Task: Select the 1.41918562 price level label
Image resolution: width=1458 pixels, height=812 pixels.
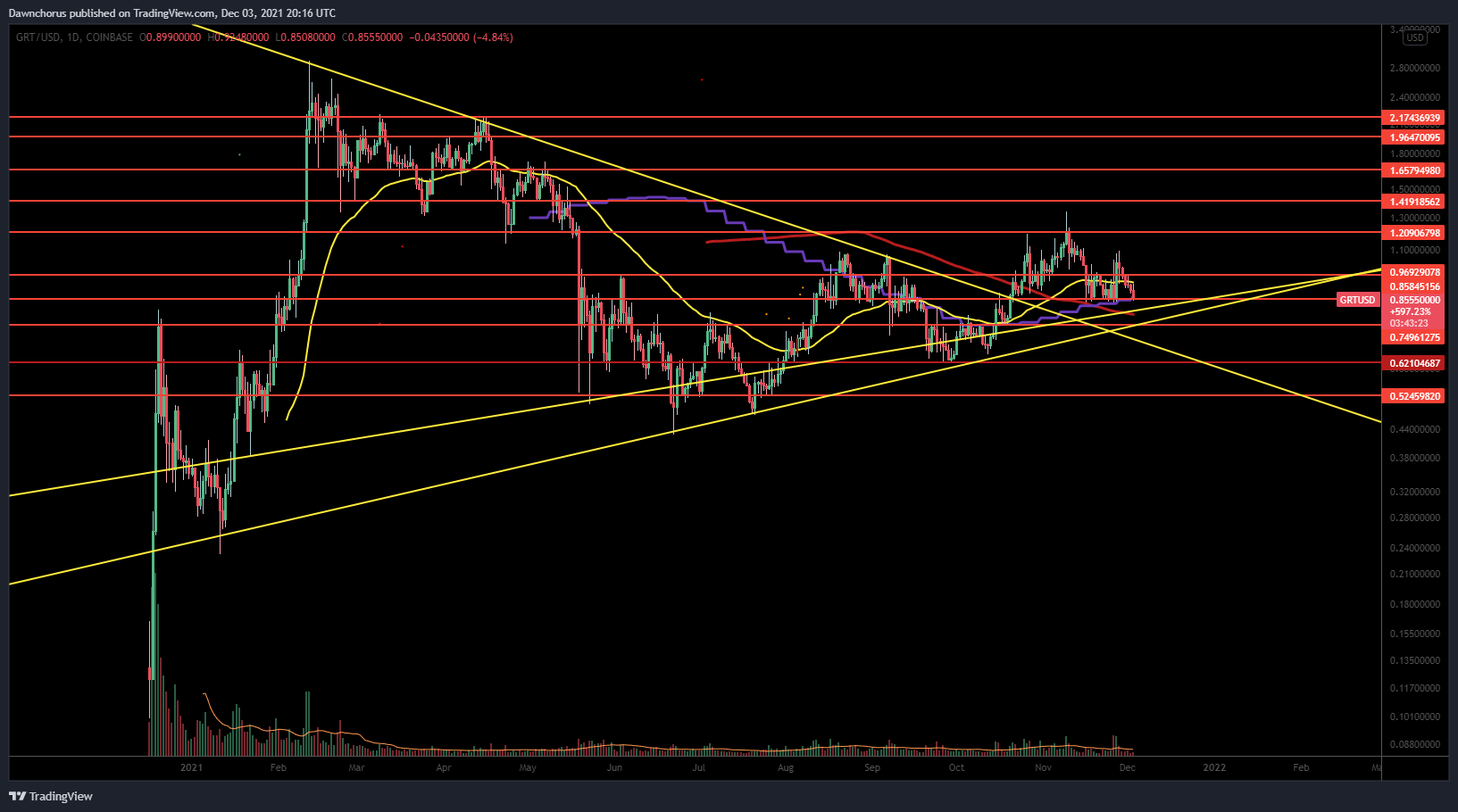Action: coord(1413,202)
